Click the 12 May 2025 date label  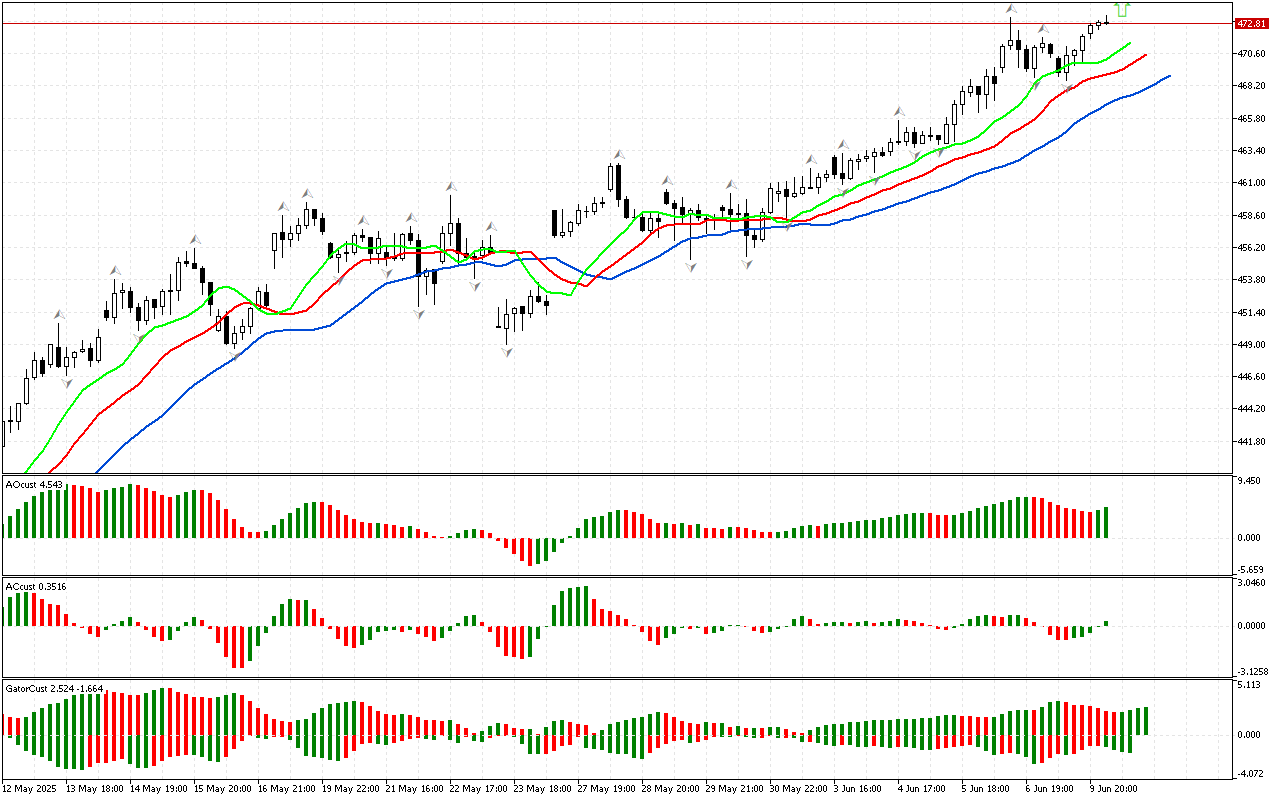(x=31, y=789)
